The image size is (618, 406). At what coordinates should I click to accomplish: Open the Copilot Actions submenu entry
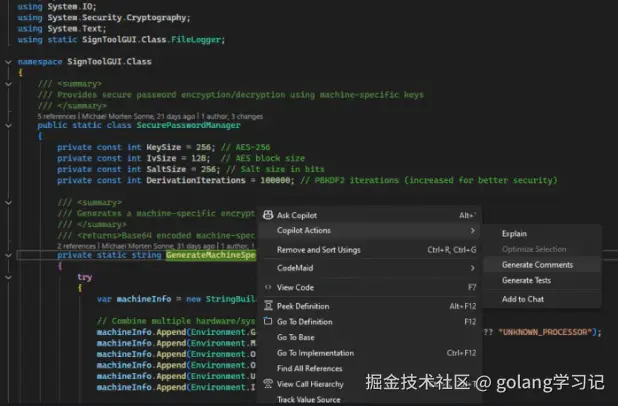pos(369,231)
